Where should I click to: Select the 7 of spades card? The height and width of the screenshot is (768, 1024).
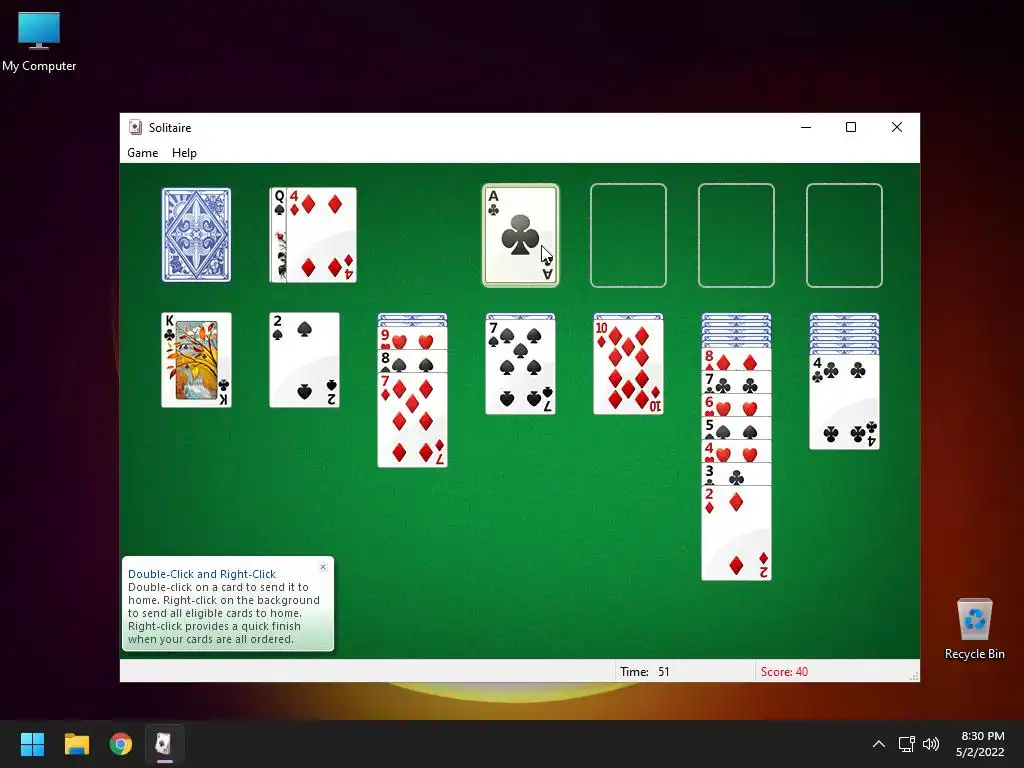pos(520,367)
